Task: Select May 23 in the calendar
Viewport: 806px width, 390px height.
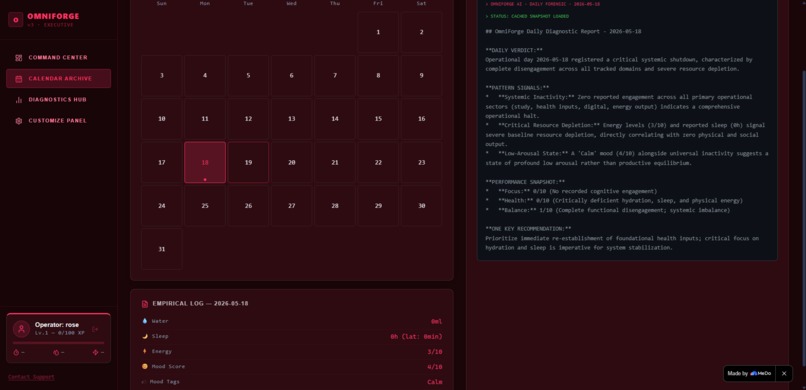Action: 422,162
